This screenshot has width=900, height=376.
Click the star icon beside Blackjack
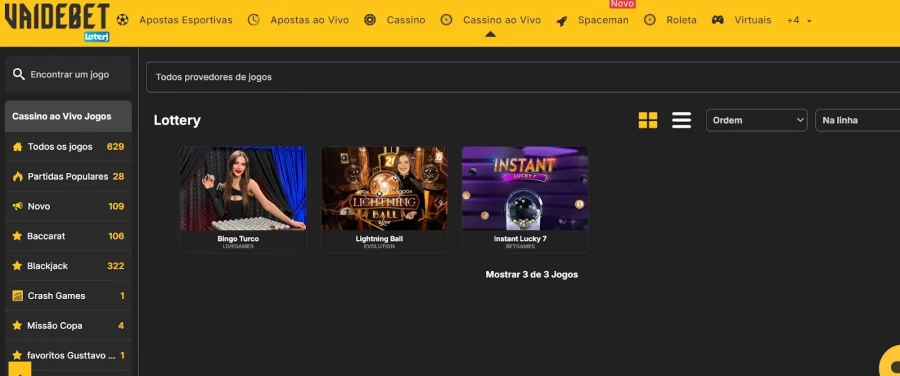[17, 266]
